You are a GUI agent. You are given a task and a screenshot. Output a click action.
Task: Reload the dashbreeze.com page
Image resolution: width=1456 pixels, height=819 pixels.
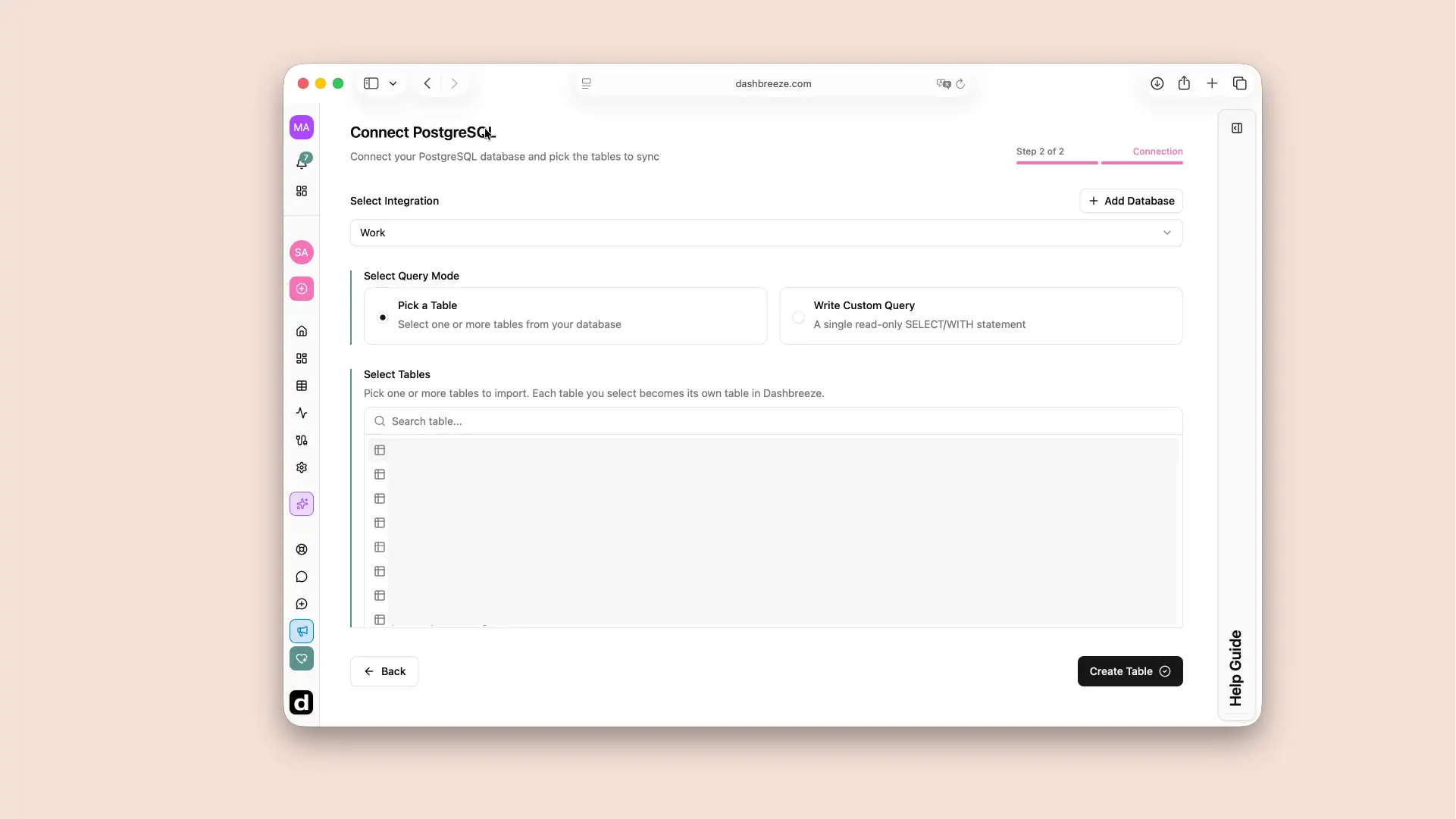coord(960,84)
